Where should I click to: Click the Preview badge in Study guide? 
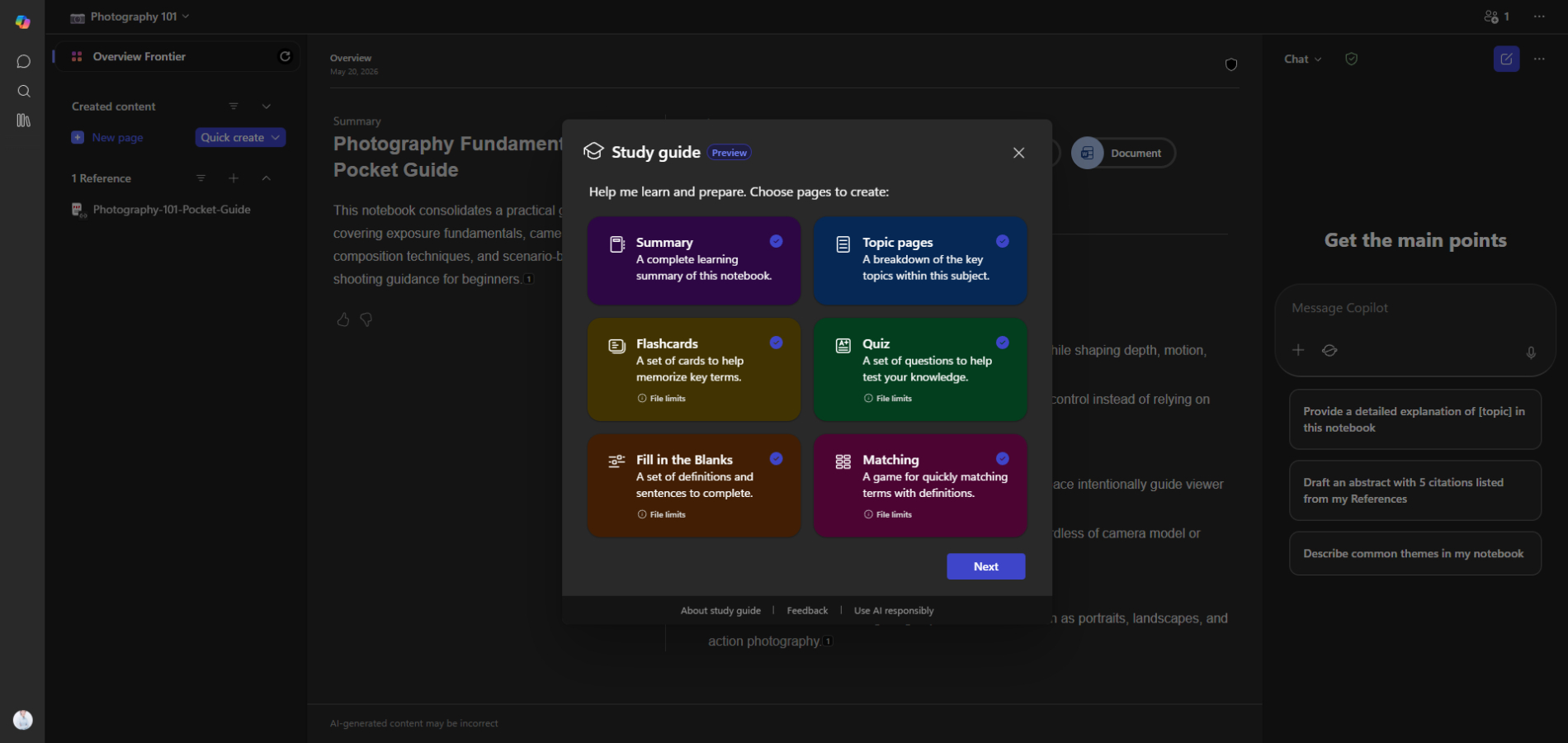730,153
